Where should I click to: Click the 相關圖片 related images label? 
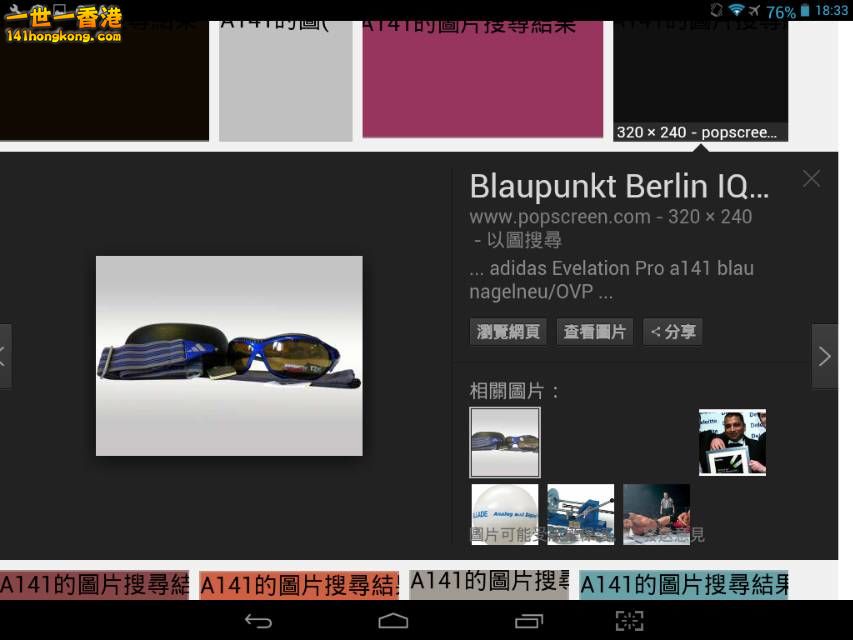514,391
